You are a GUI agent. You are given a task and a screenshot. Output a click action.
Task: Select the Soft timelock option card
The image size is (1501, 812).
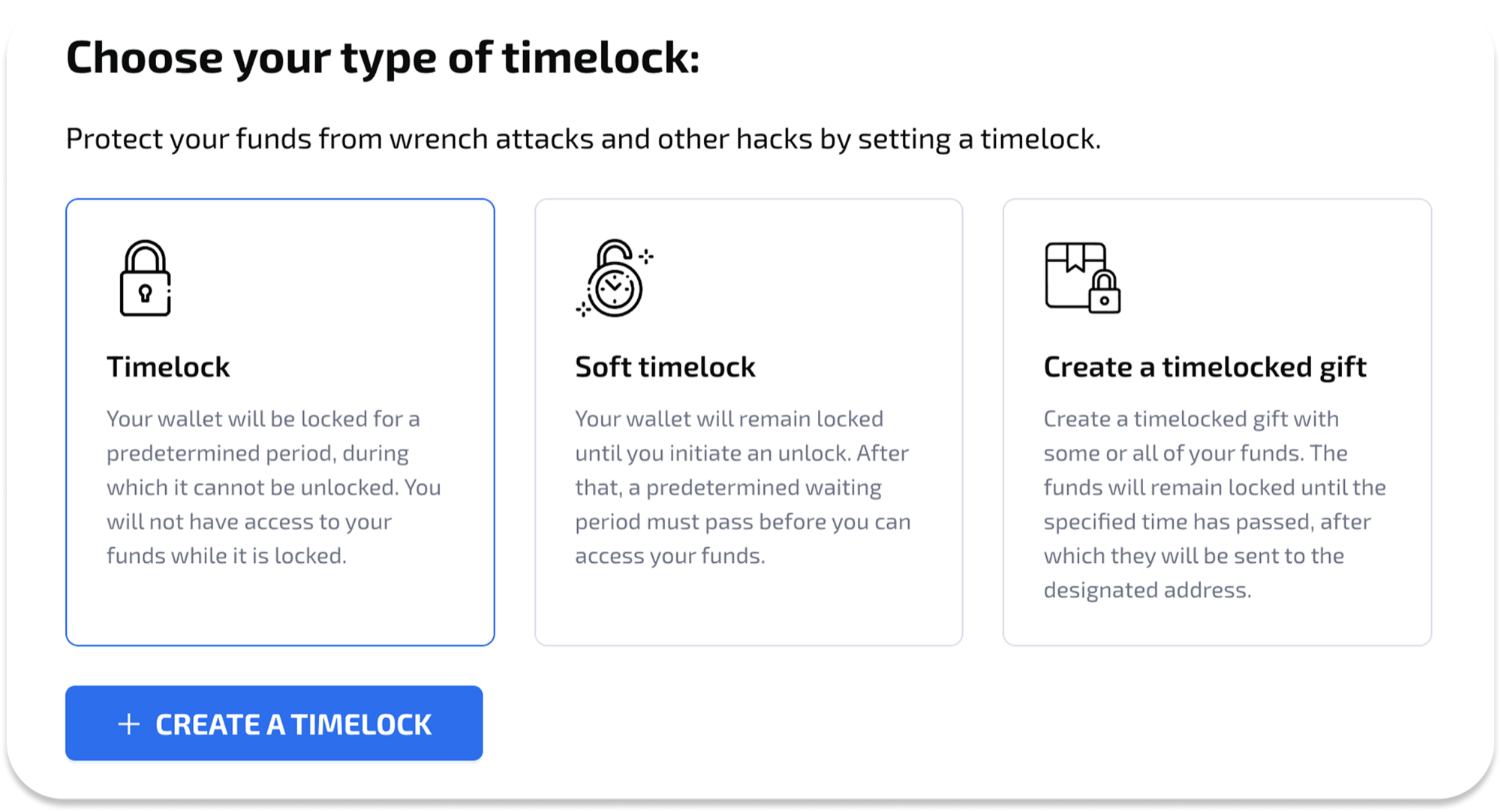click(748, 420)
